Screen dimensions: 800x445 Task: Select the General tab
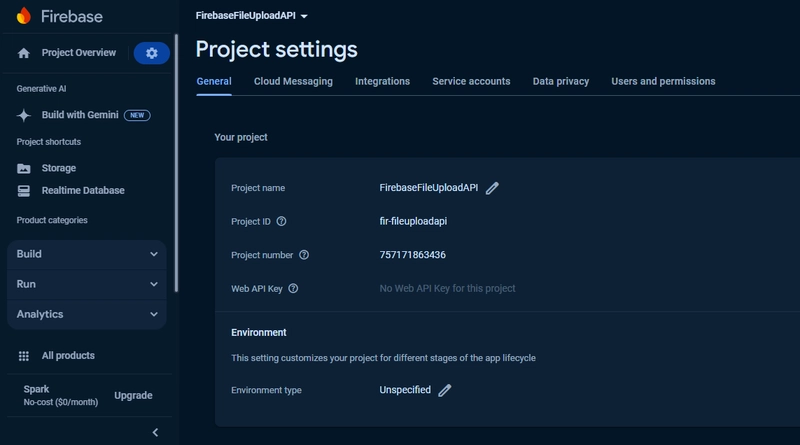[214, 82]
